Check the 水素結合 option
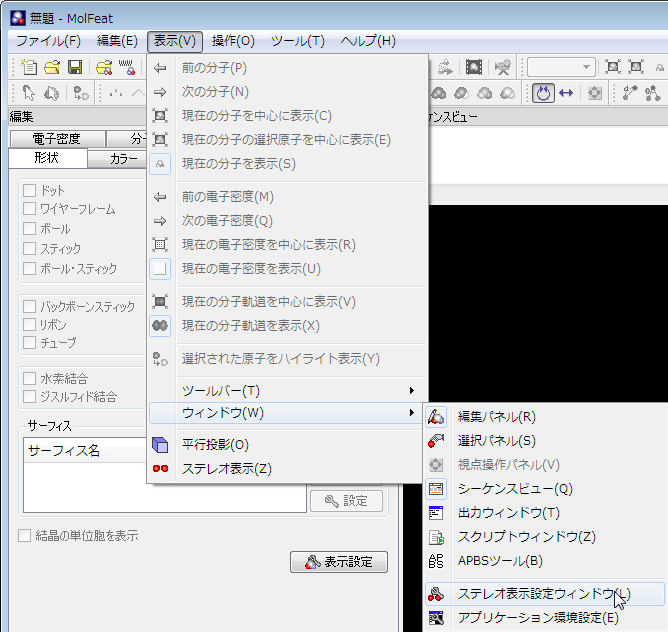668x632 pixels. pyautogui.click(x=29, y=378)
